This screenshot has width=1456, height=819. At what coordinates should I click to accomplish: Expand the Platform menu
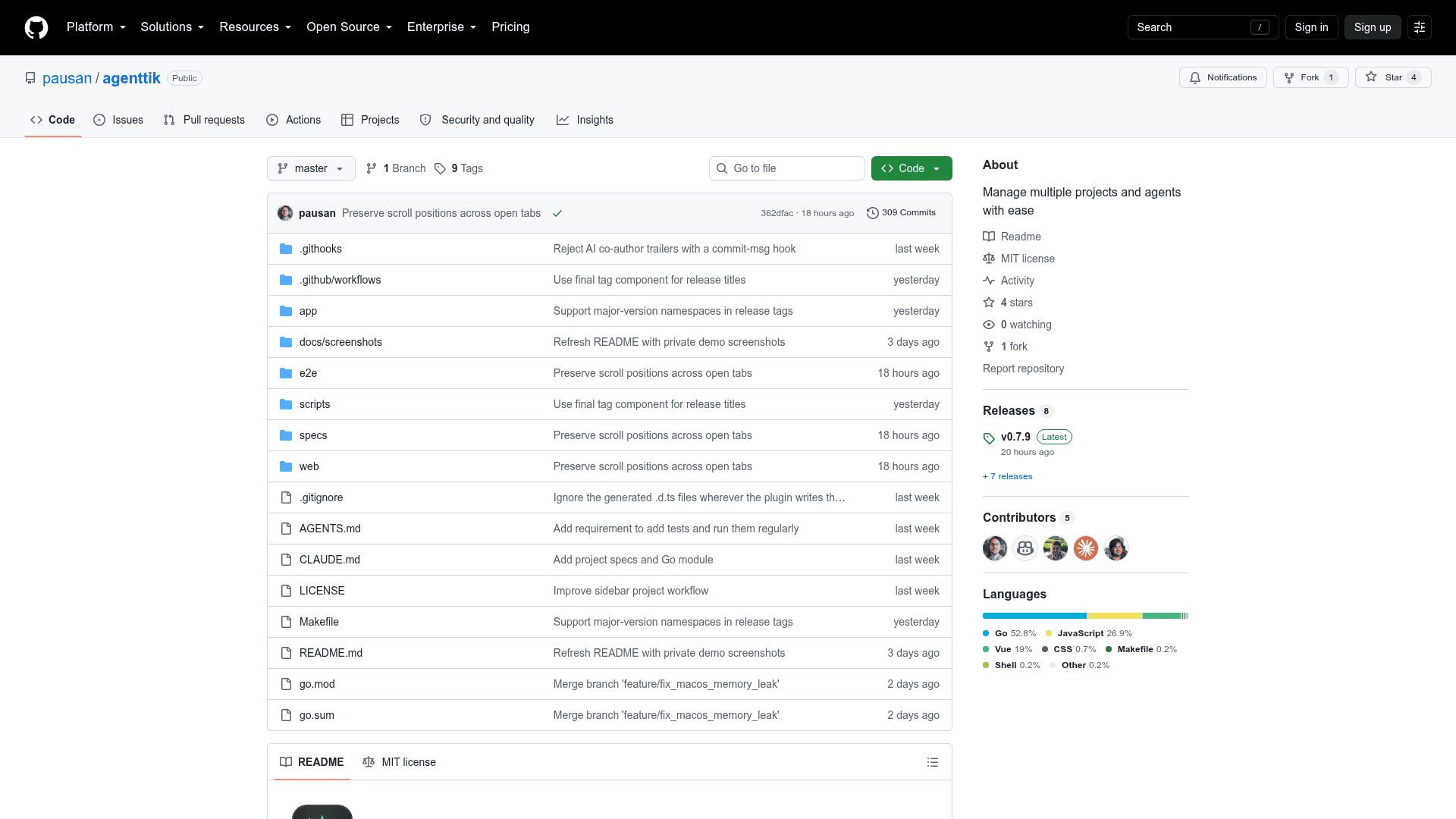(x=96, y=27)
